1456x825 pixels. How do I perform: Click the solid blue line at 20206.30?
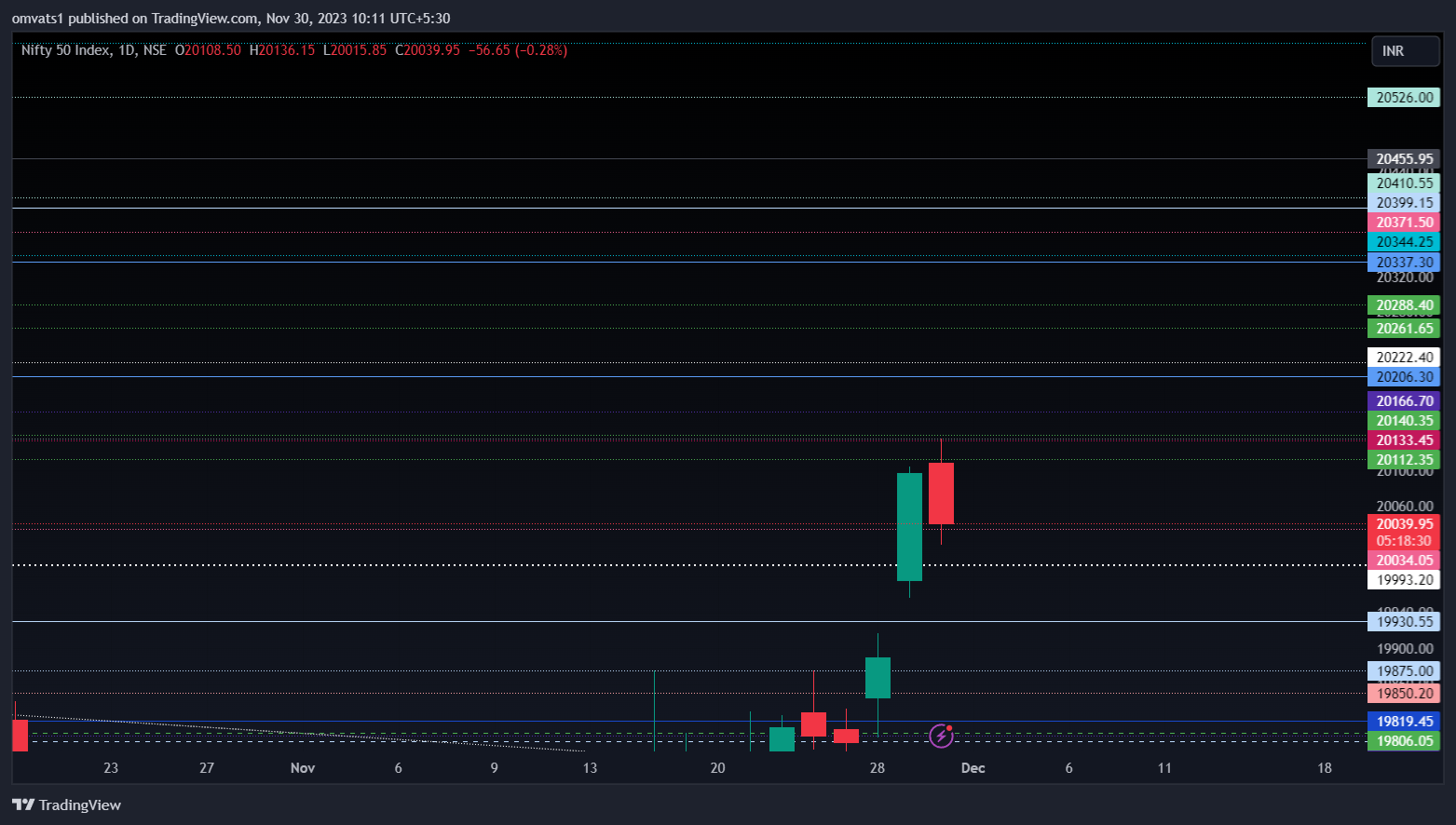[x=689, y=377]
